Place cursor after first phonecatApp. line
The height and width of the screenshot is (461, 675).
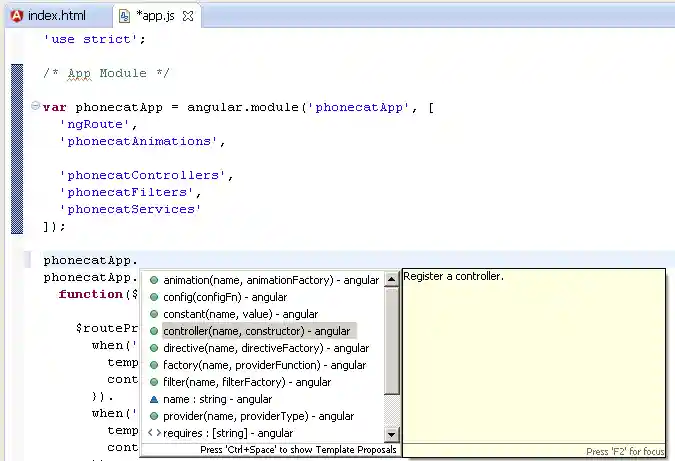(x=139, y=260)
